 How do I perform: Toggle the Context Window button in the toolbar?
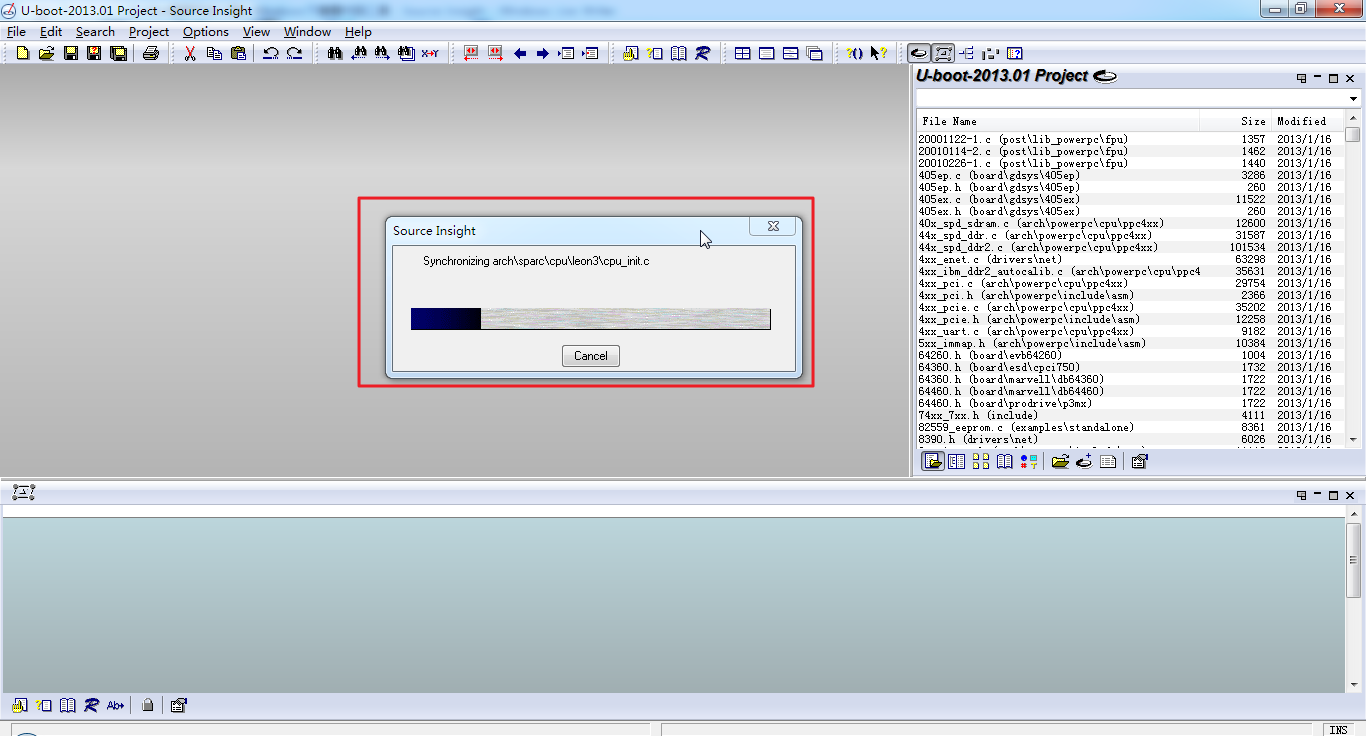(x=943, y=53)
